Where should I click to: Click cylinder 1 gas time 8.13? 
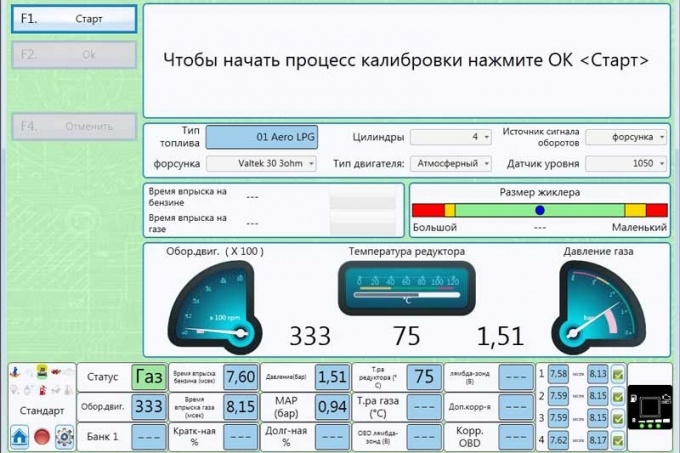598,374
